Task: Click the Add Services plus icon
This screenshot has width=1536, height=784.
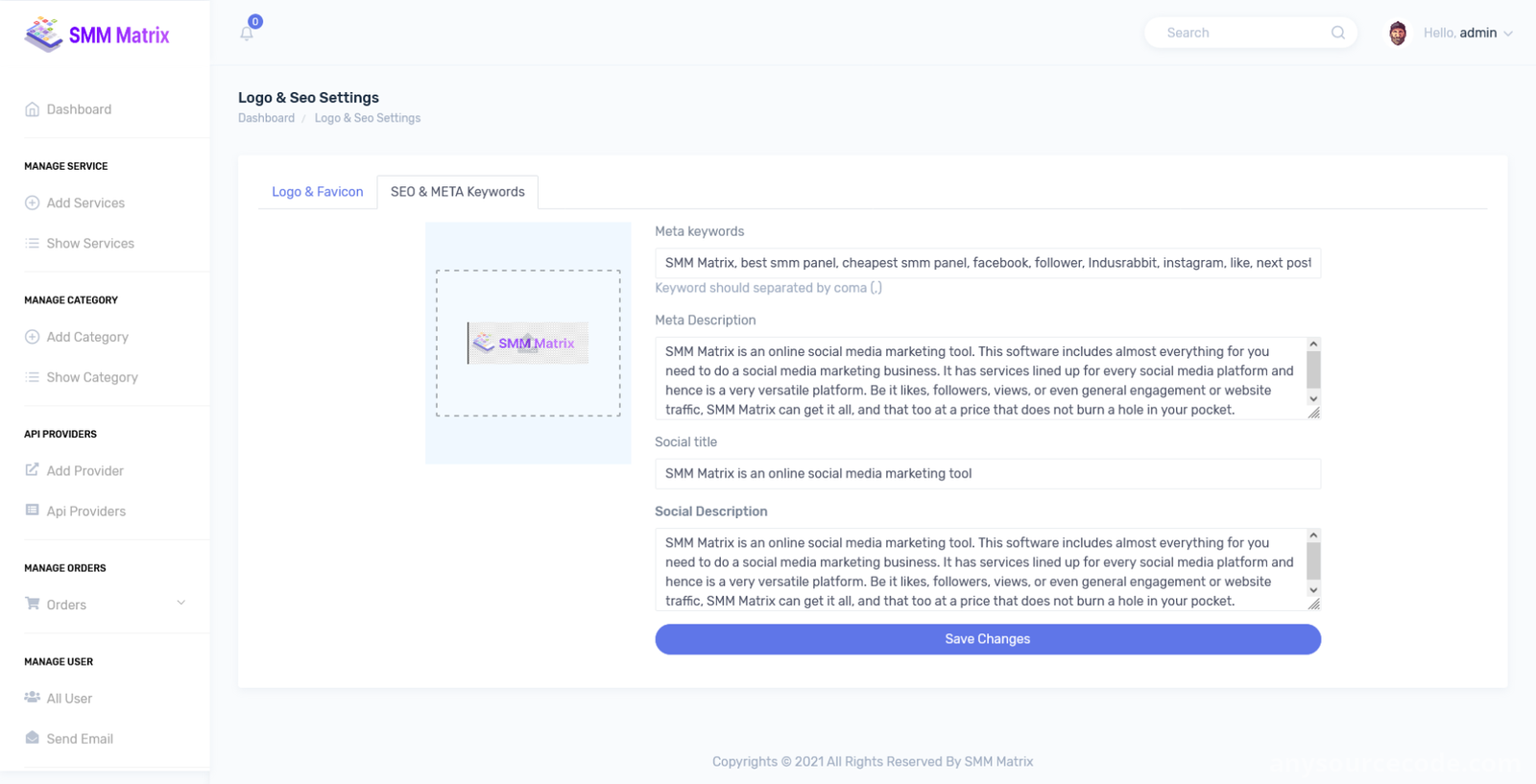Action: pyautogui.click(x=32, y=202)
